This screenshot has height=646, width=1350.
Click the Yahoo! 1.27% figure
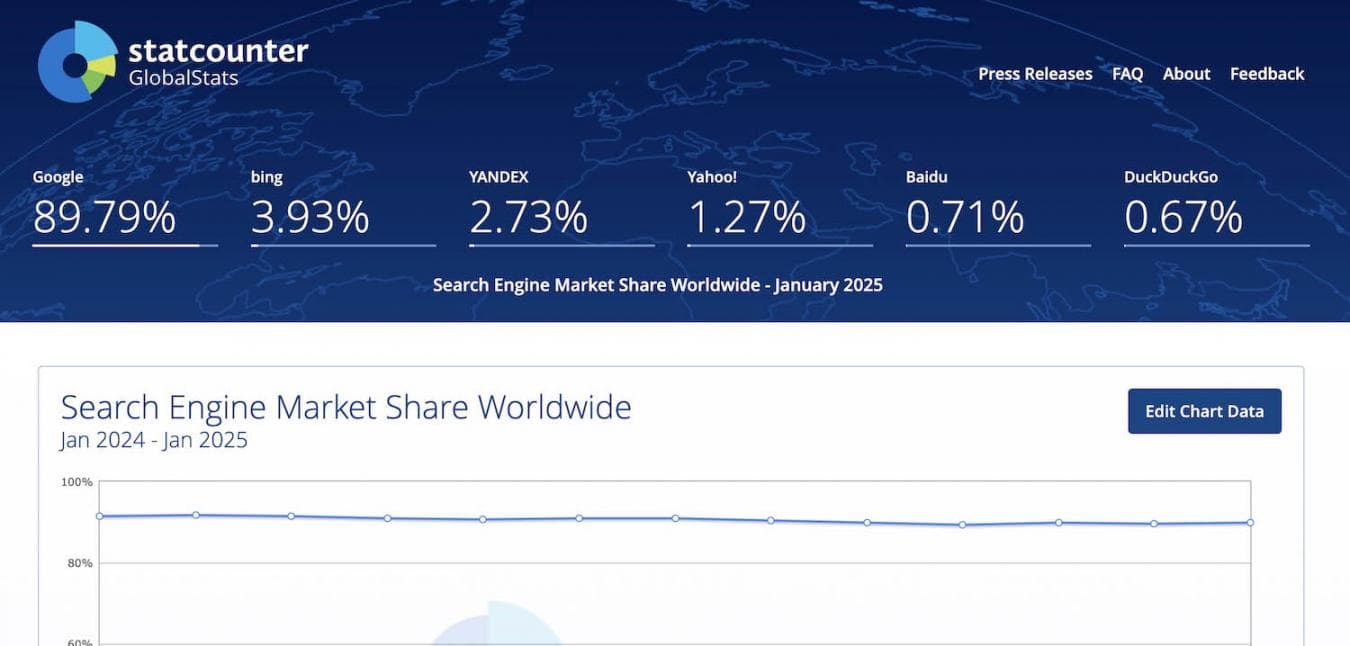coord(746,217)
